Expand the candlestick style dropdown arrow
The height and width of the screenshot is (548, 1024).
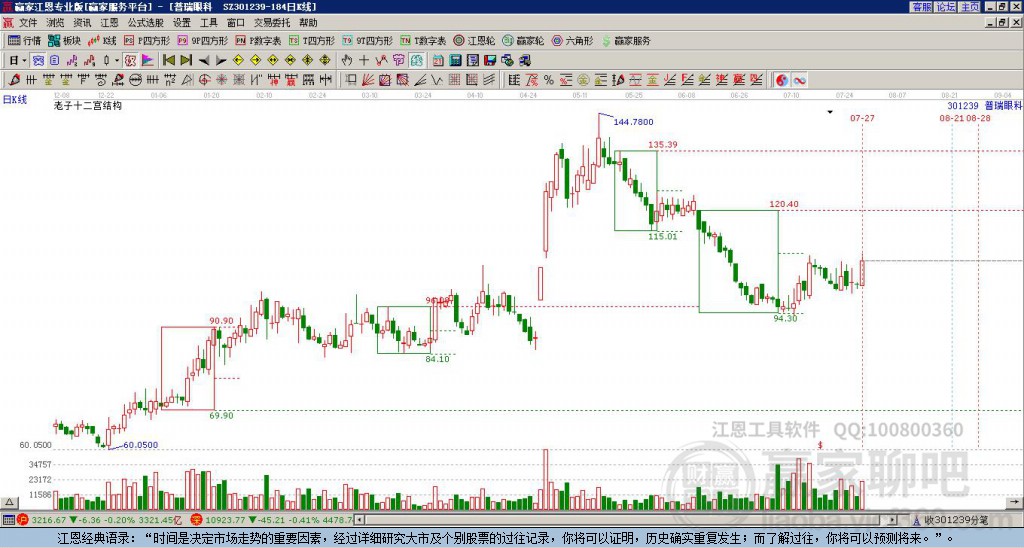(x=117, y=61)
